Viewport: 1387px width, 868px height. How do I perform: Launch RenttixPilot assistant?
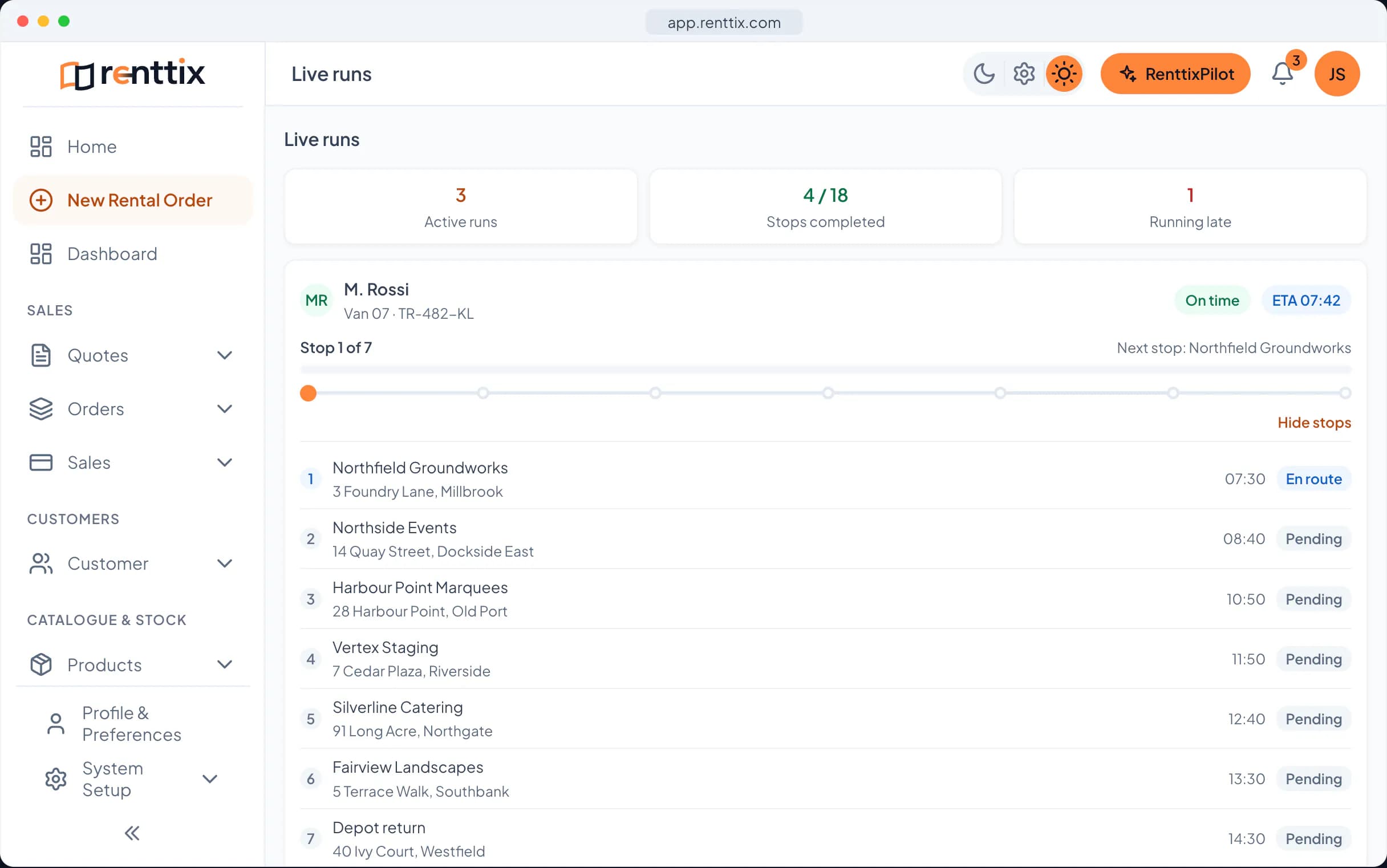click(x=1175, y=74)
